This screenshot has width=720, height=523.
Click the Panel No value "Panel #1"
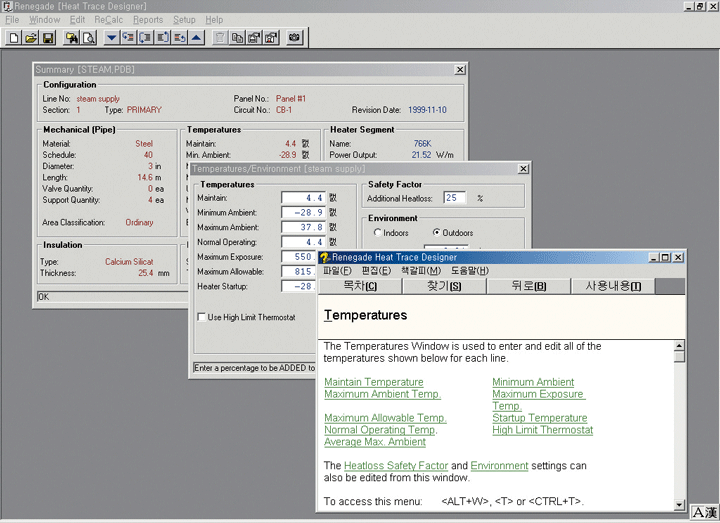(291, 99)
